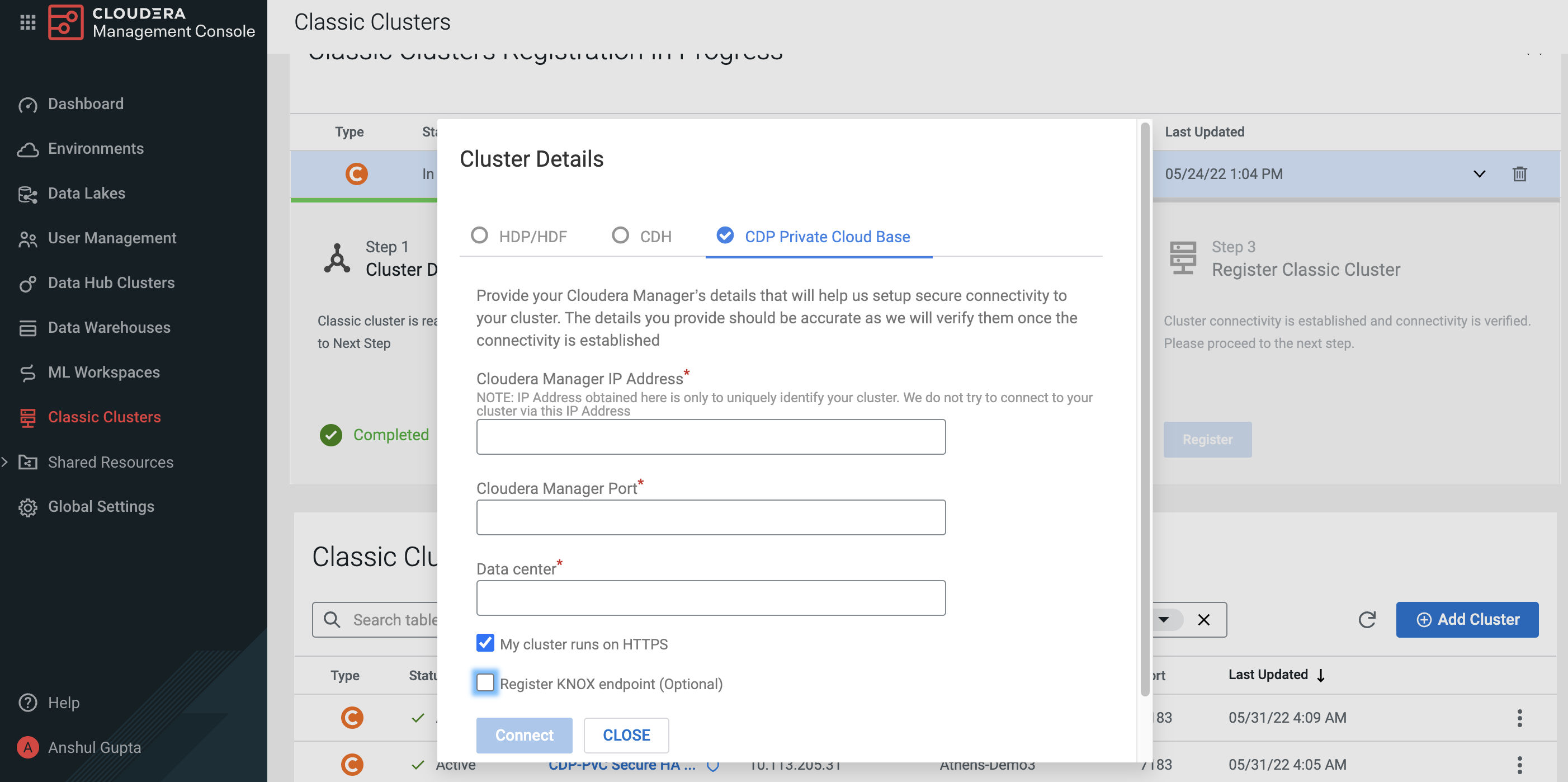Click the Add Cluster button
The width and height of the screenshot is (1568, 782).
click(x=1467, y=619)
